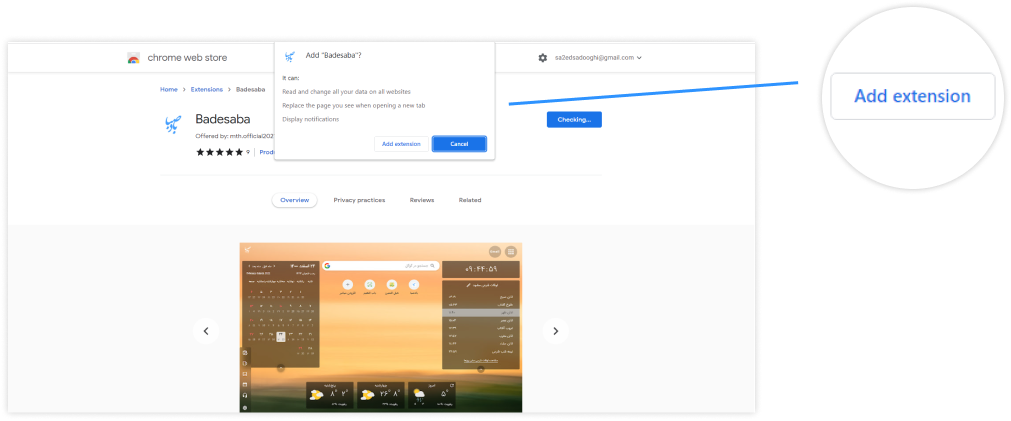The height and width of the screenshot is (421, 1011).
Task: Click the blue Checking... button
Action: pos(574,119)
